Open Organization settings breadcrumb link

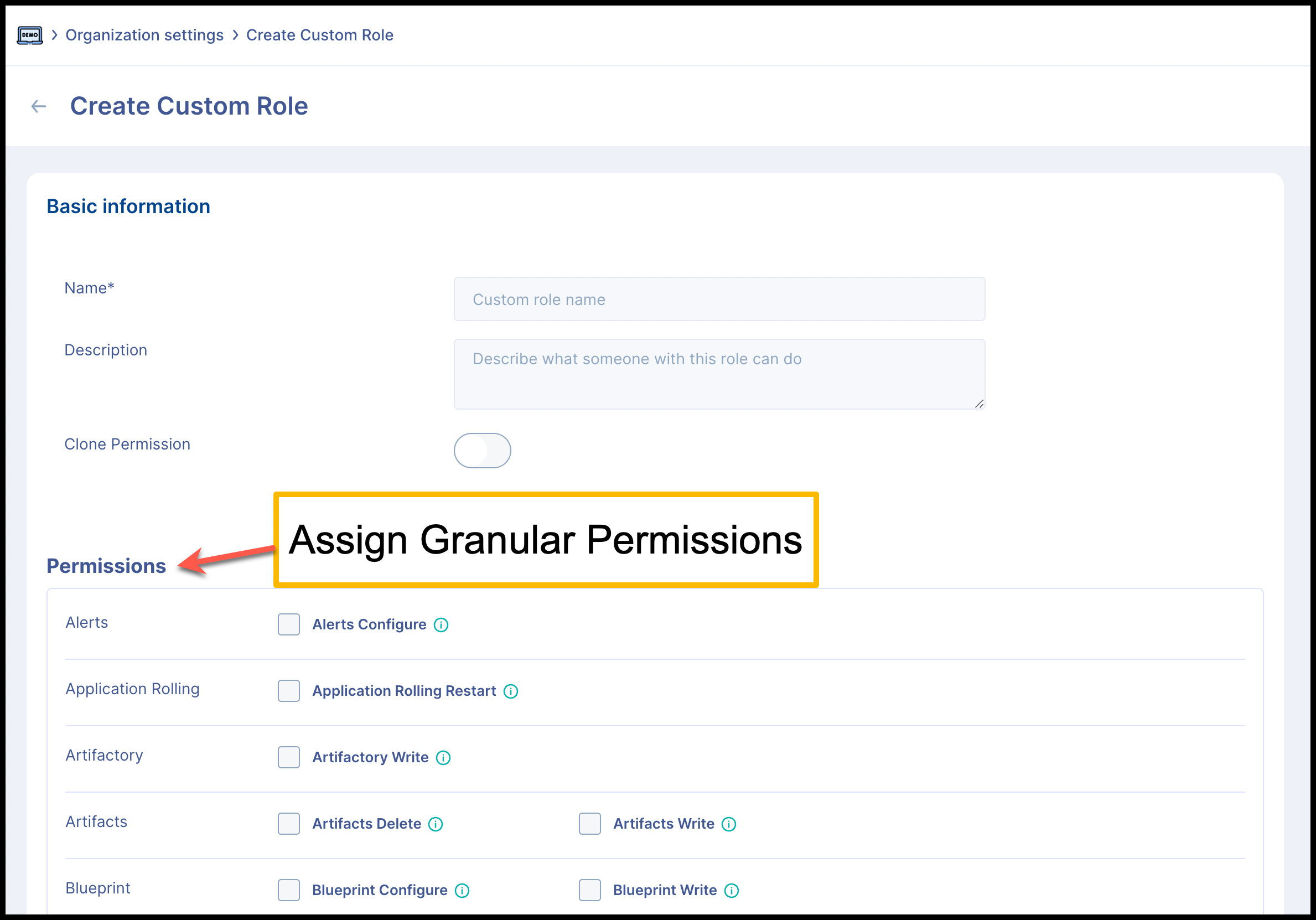click(x=144, y=35)
